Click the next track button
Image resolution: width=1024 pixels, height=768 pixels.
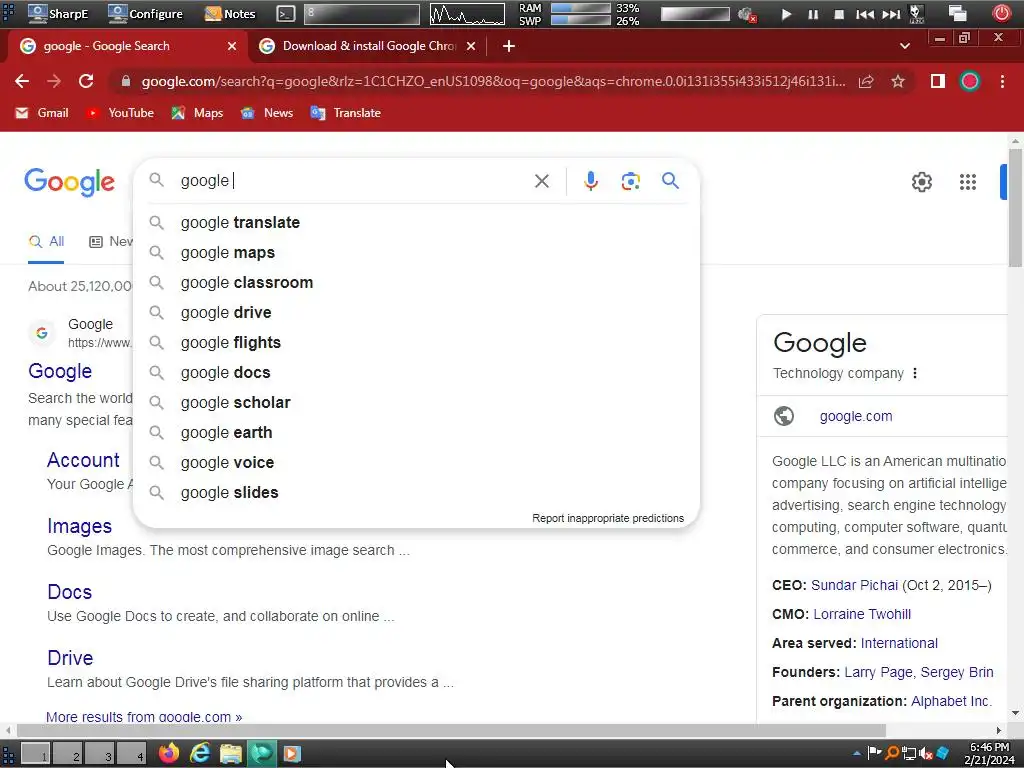point(891,14)
